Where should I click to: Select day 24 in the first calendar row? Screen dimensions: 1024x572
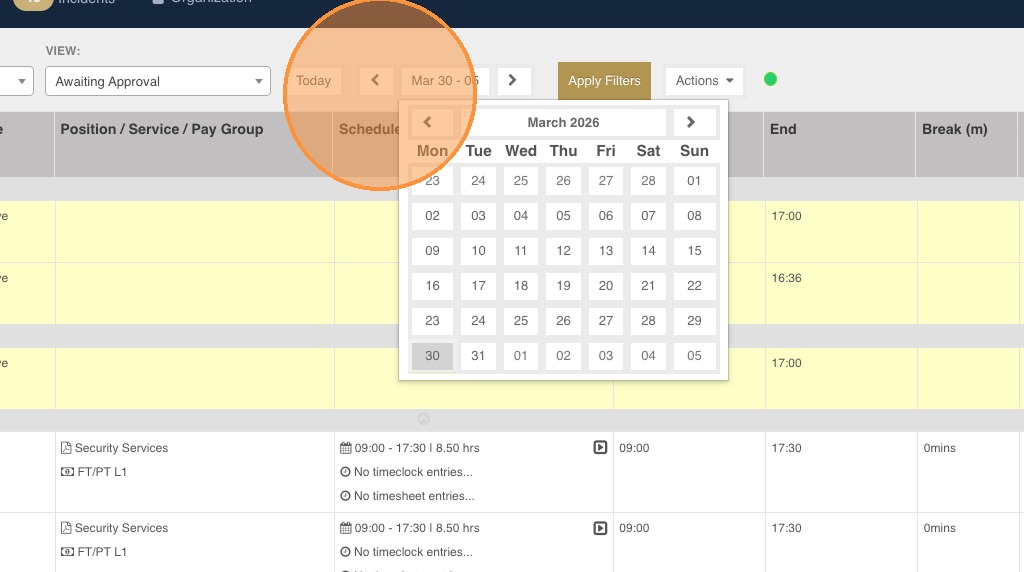[x=478, y=181]
